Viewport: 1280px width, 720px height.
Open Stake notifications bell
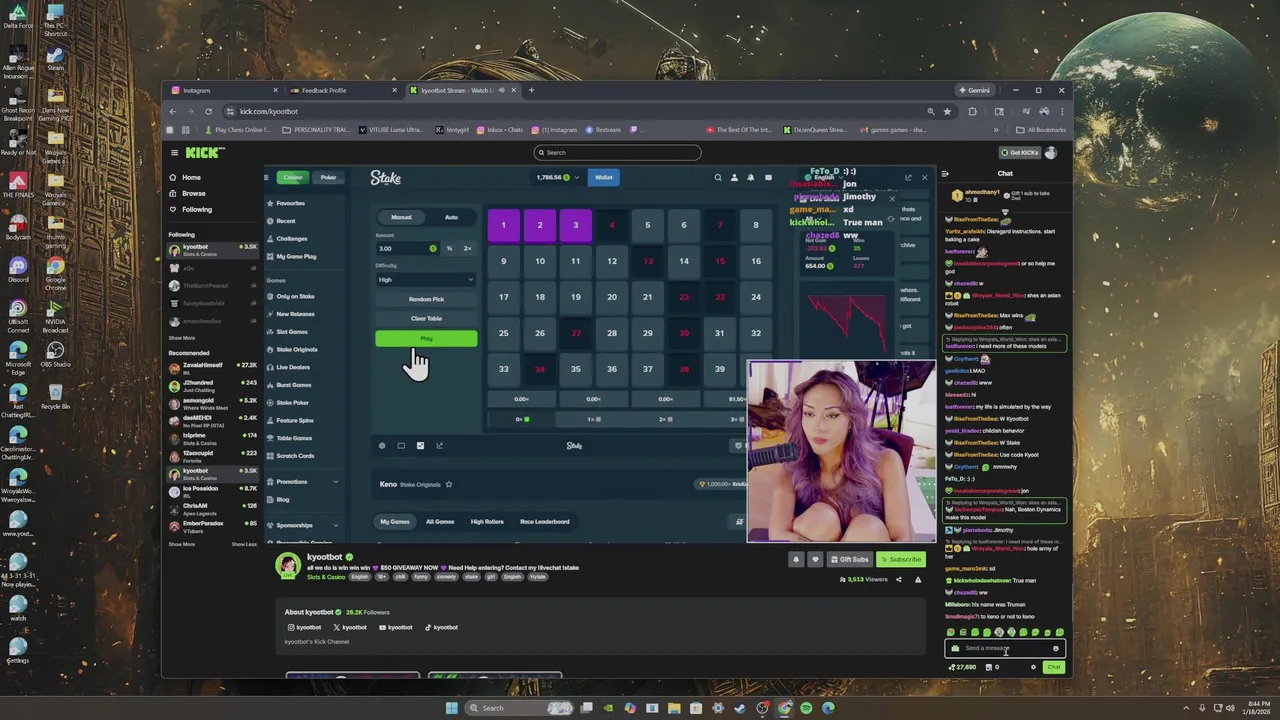point(751,177)
